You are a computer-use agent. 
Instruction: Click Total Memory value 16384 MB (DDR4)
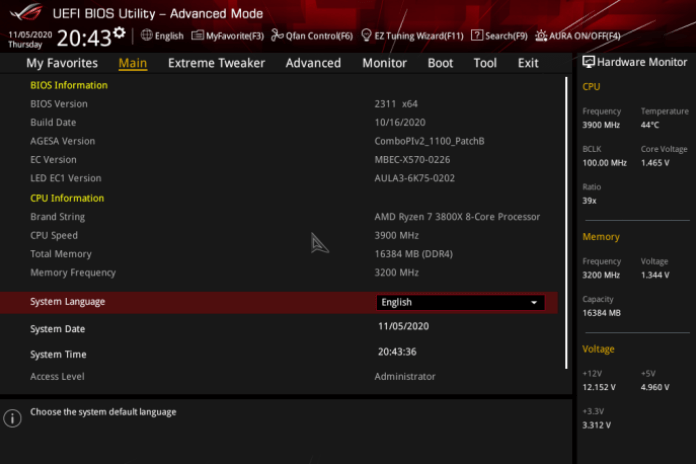click(414, 254)
